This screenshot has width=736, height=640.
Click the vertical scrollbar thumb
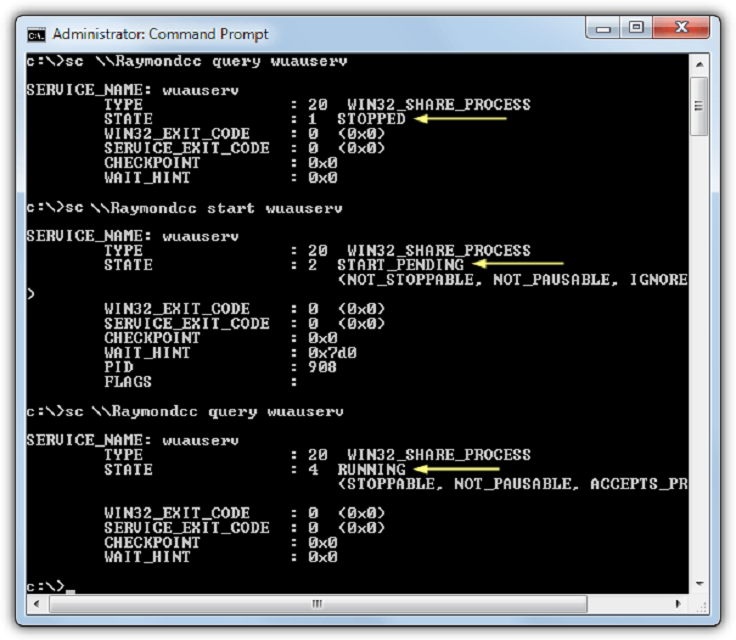click(x=699, y=106)
